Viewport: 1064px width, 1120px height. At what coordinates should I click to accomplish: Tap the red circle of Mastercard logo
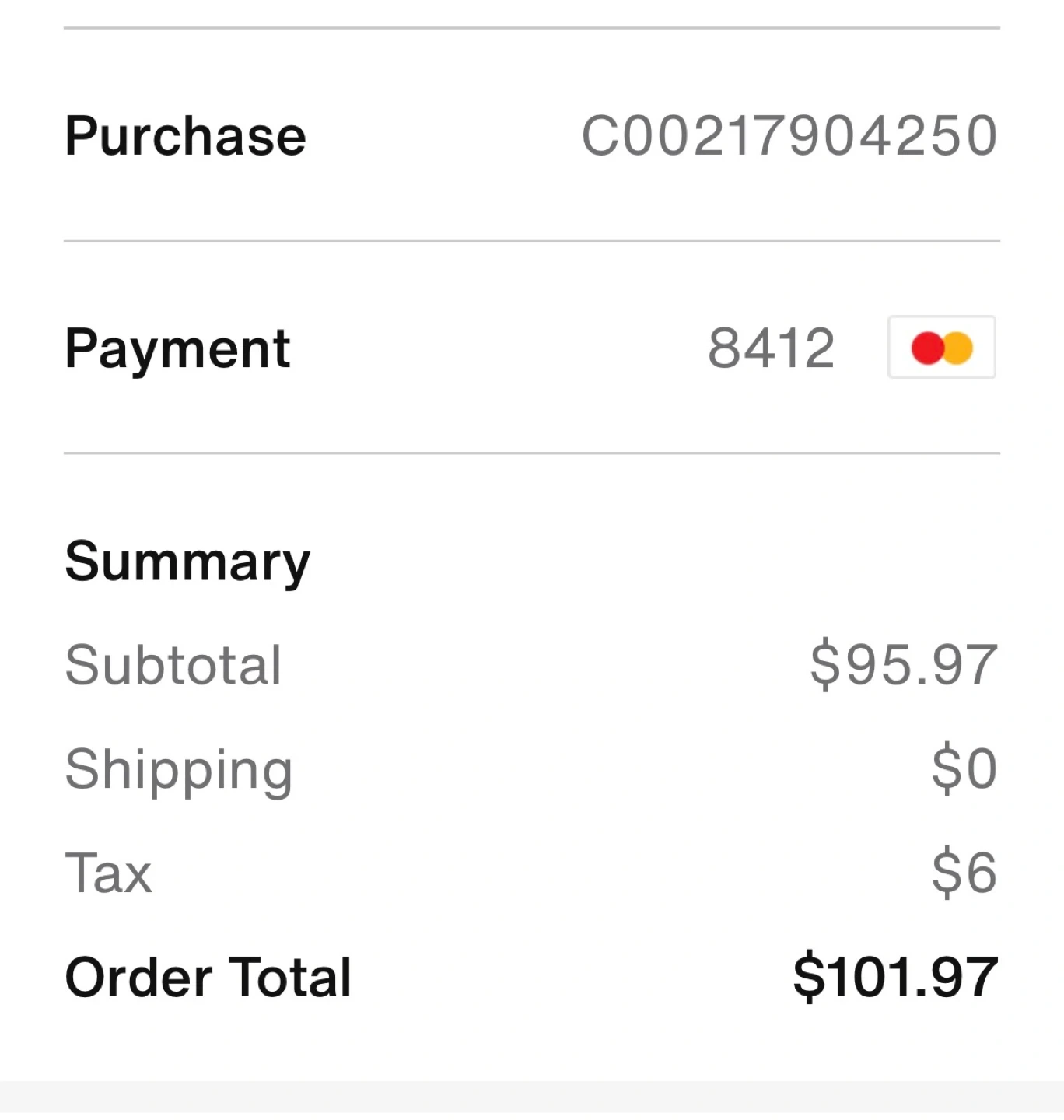point(927,348)
